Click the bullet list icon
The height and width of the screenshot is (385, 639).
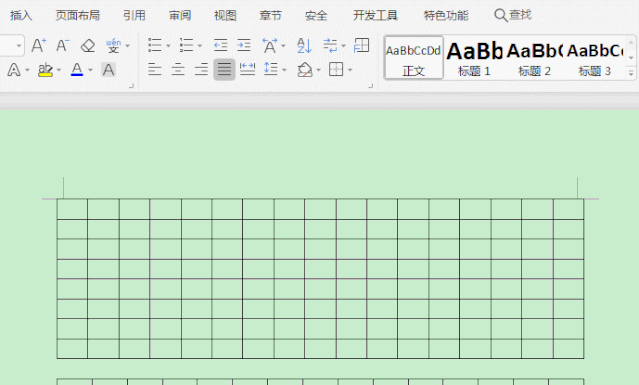[155, 45]
